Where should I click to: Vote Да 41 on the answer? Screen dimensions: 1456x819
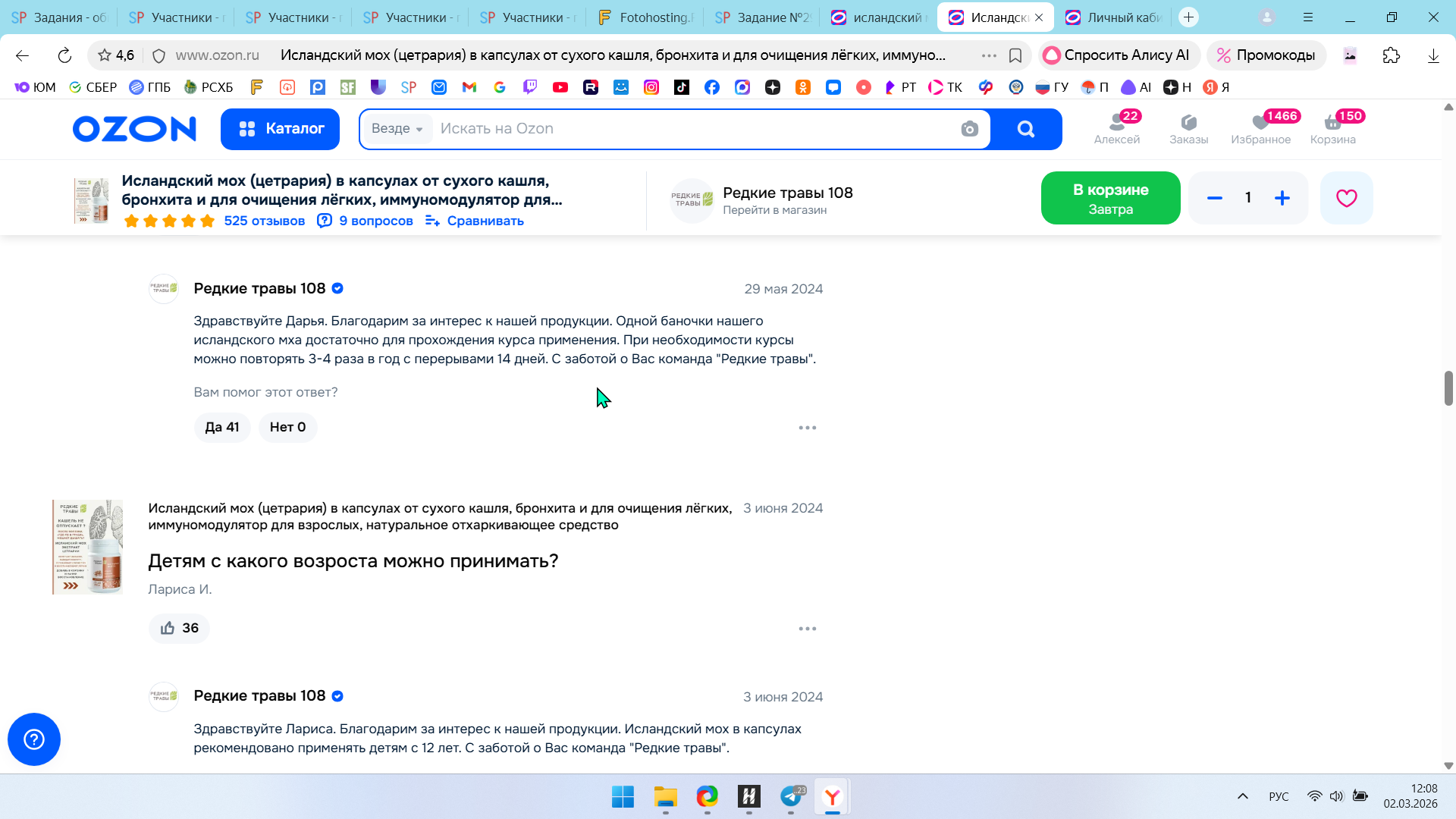tap(222, 427)
